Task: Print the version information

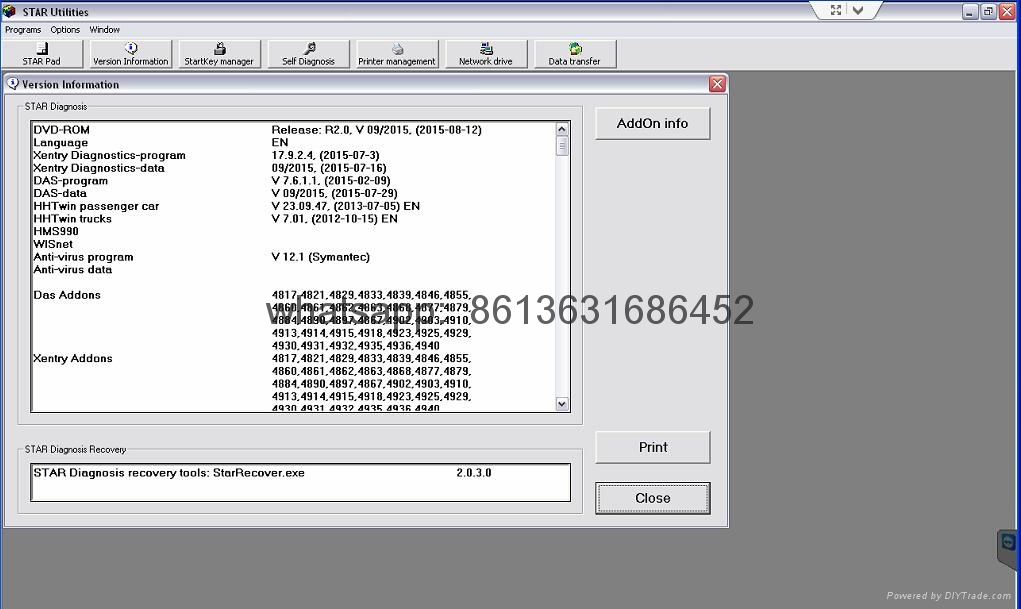Action: click(x=652, y=447)
